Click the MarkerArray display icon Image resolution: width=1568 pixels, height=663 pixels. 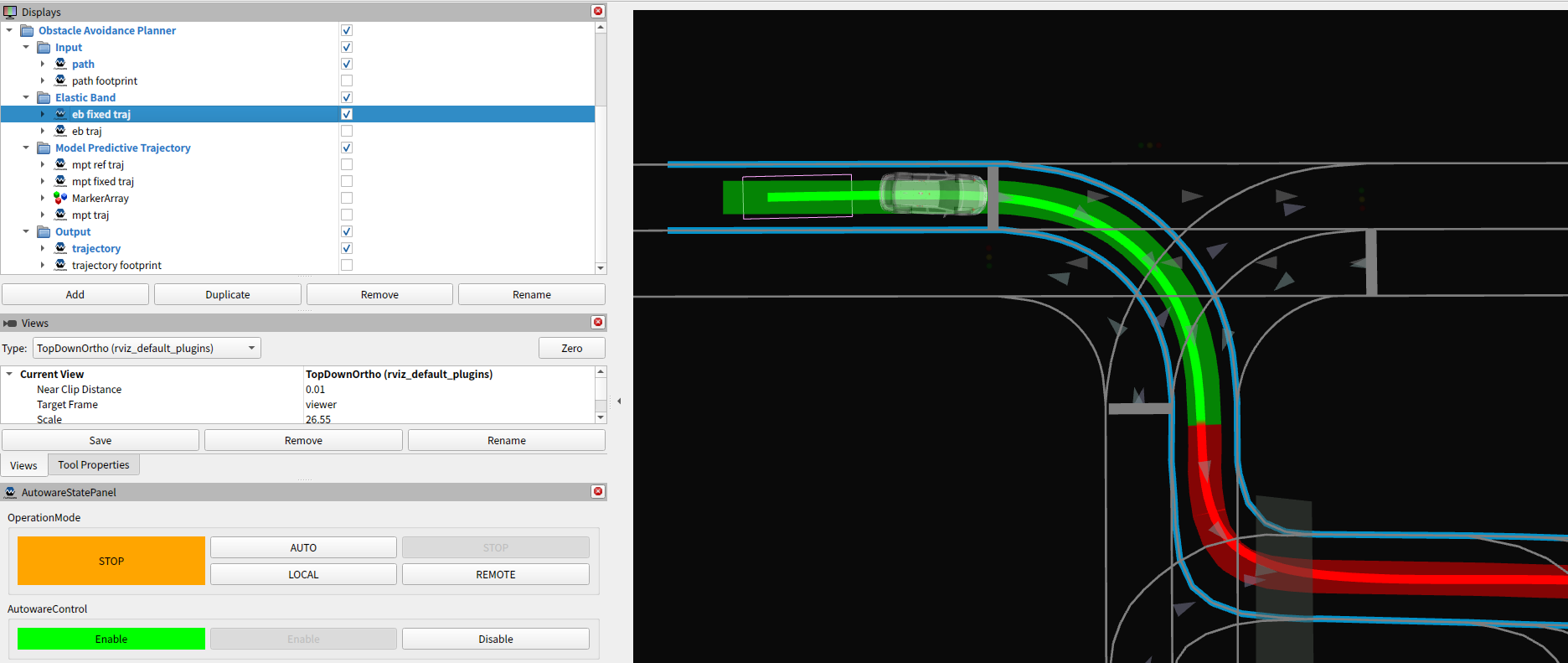(60, 198)
